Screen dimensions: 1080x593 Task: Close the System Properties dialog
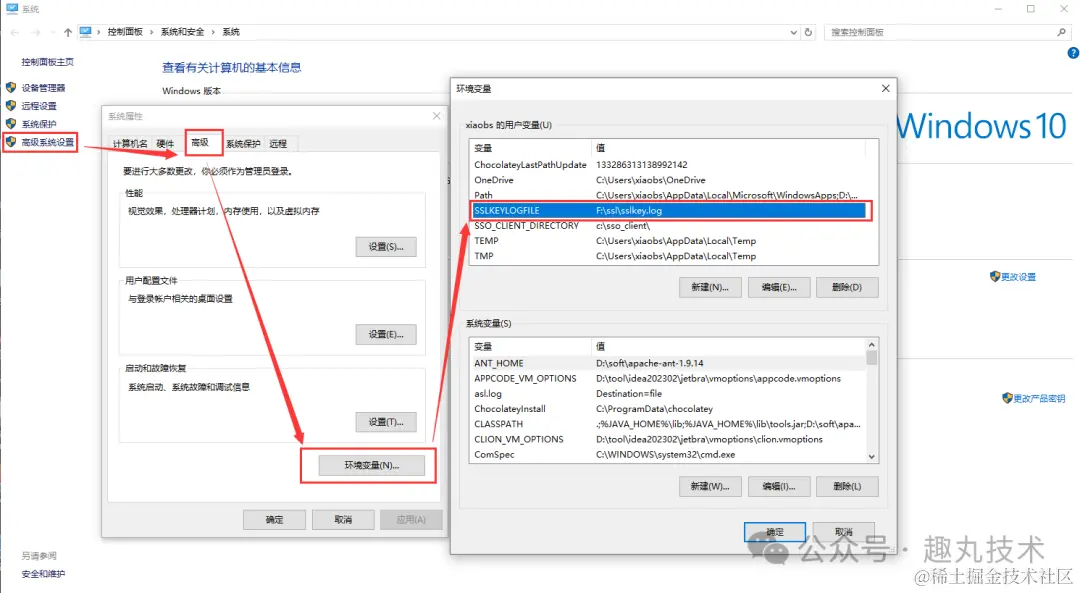437,116
